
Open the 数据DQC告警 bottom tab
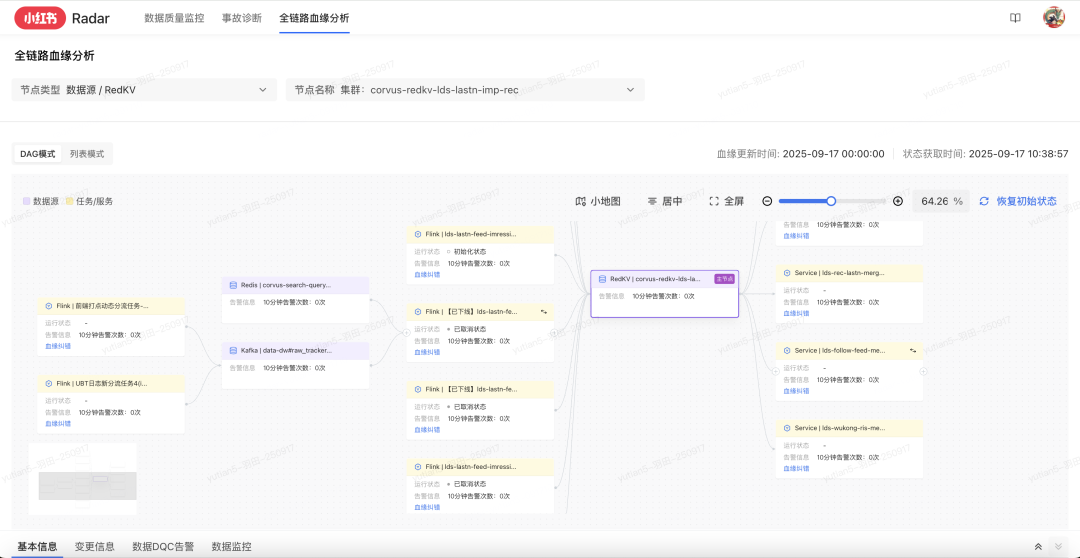(163, 546)
